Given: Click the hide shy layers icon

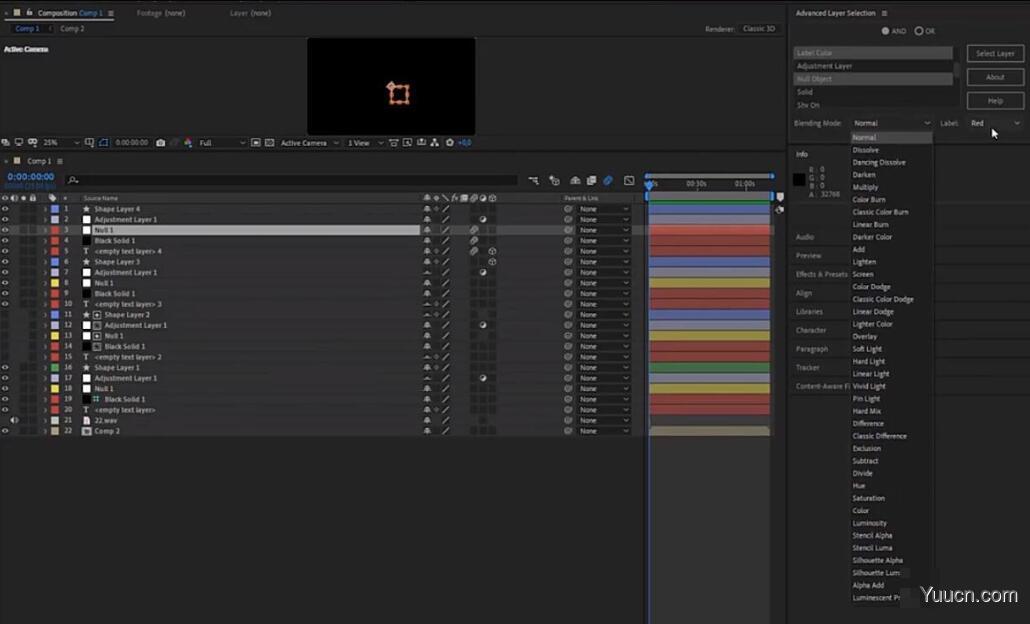Looking at the screenshot, I should pos(575,181).
